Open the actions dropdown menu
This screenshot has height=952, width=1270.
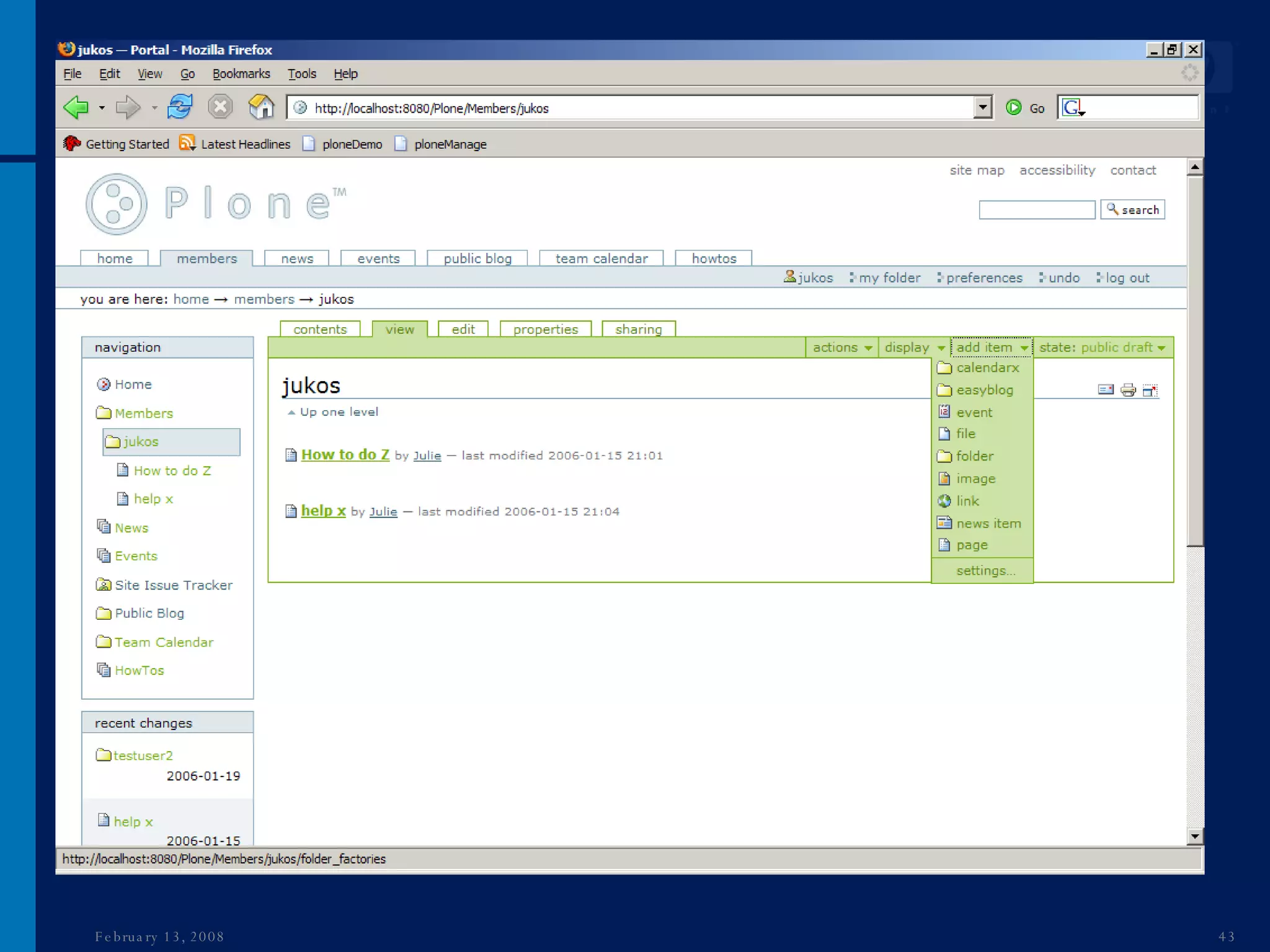841,348
